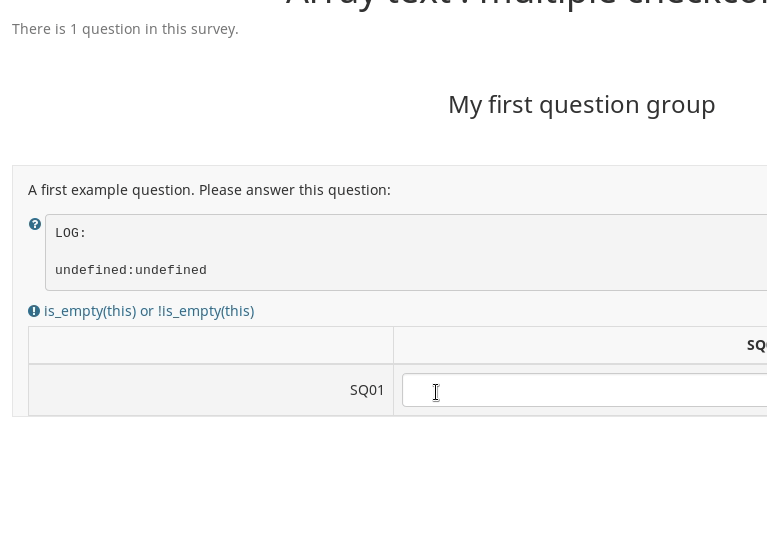This screenshot has width=767, height=538.
Task: Click the word "survey" in the count message
Action: (213, 29)
